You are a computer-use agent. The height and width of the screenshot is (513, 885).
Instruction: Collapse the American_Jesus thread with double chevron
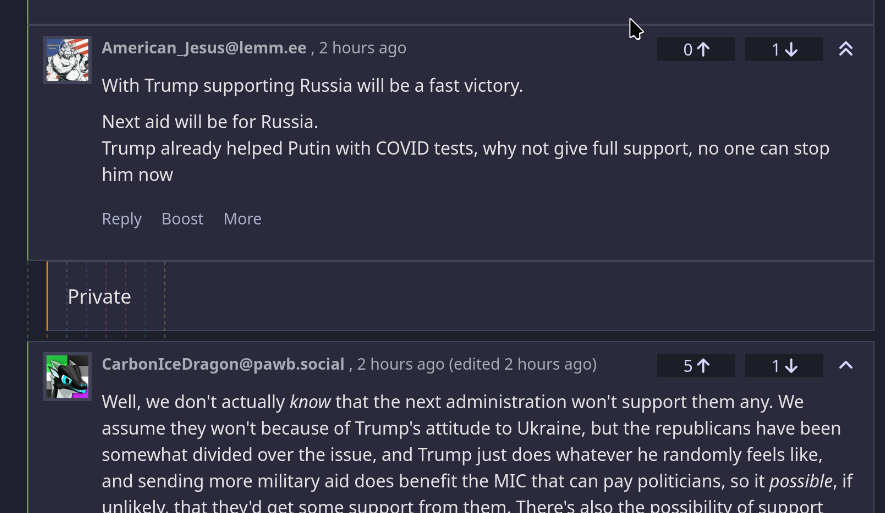[x=846, y=49]
